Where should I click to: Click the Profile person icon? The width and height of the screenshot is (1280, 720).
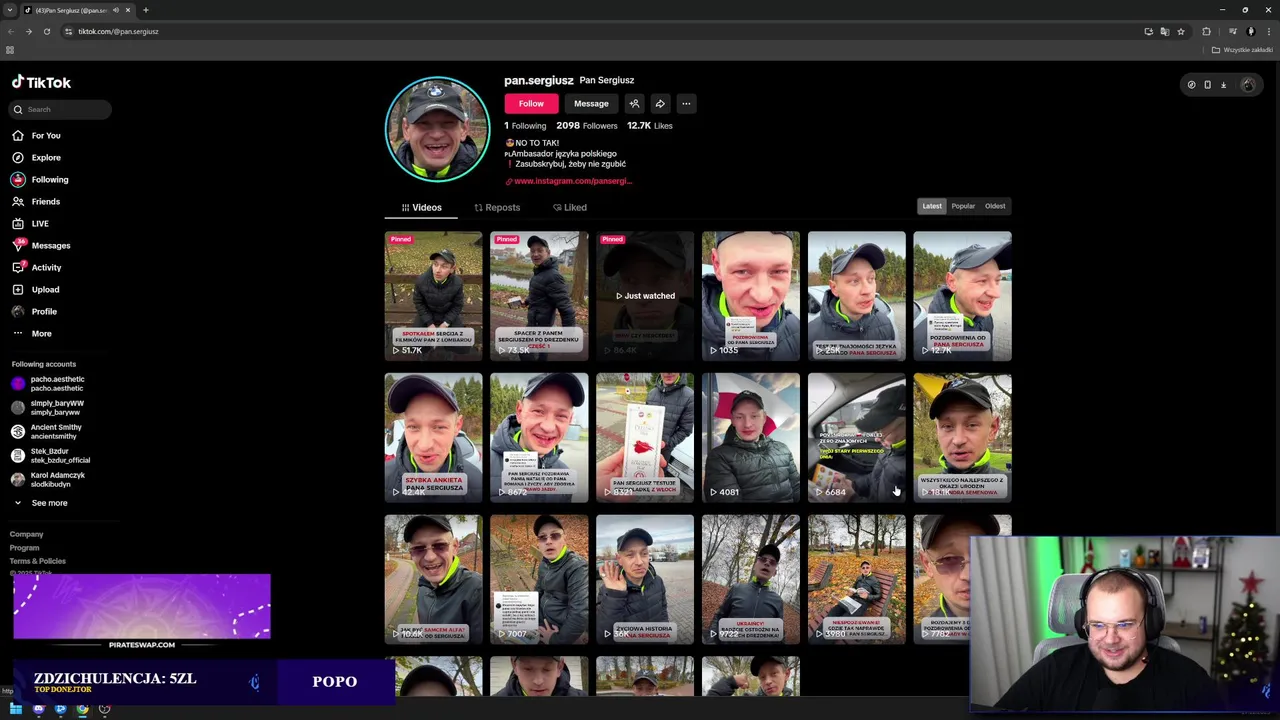[18, 311]
